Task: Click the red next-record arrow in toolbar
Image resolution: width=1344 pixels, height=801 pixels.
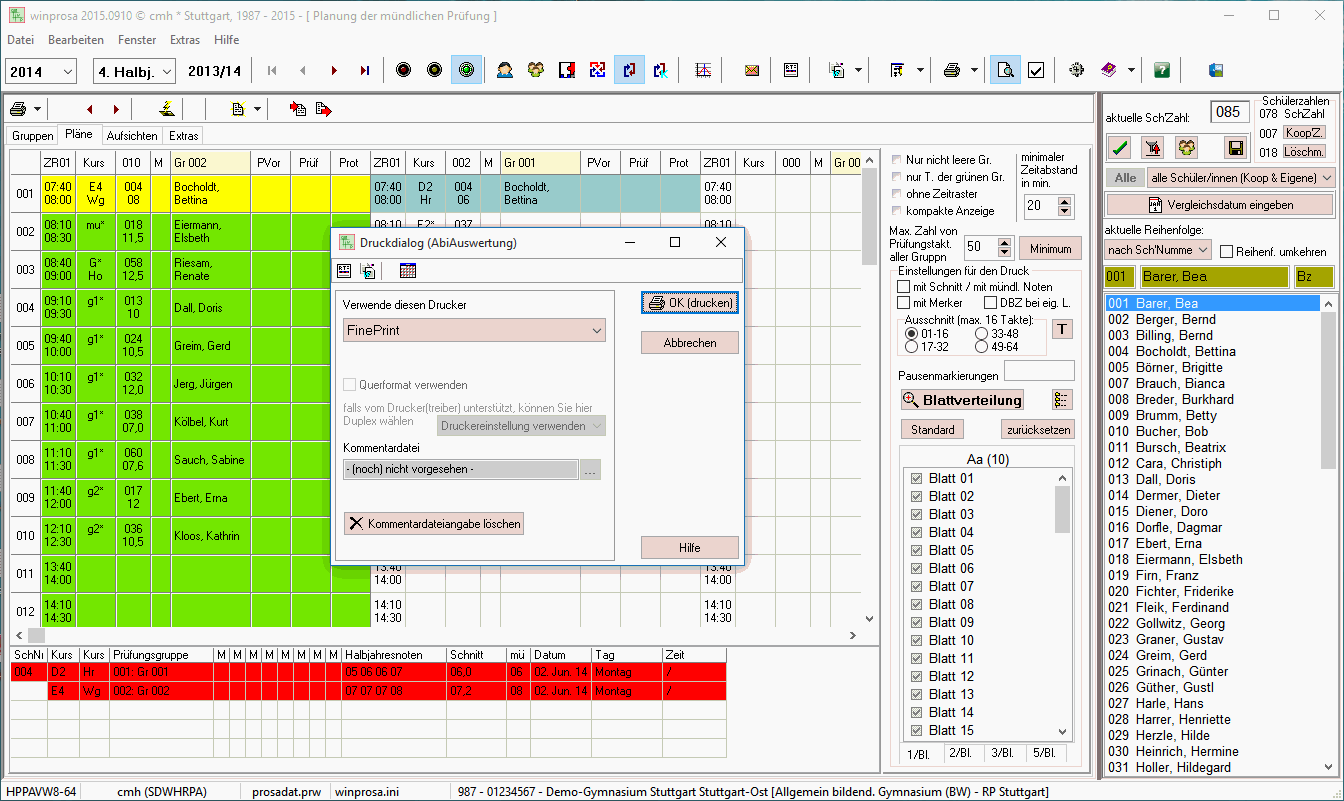Action: [x=334, y=70]
